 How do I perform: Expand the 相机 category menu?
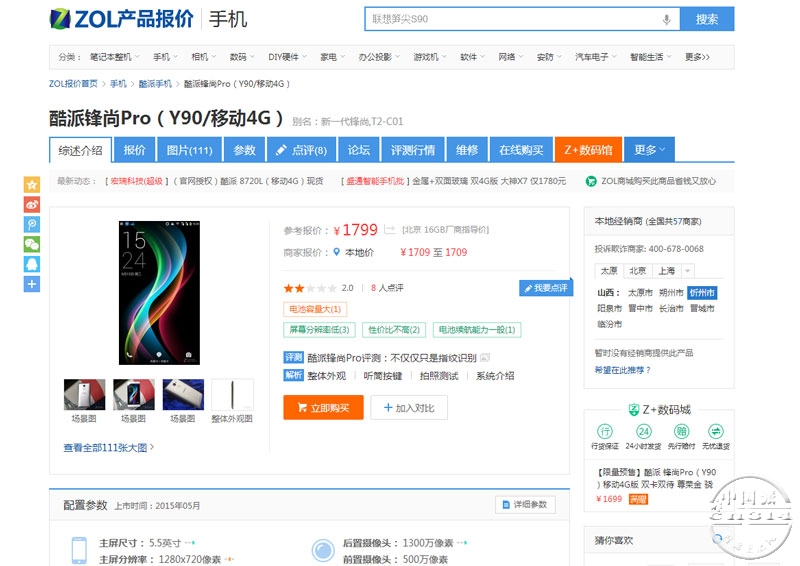pyautogui.click(x=203, y=57)
